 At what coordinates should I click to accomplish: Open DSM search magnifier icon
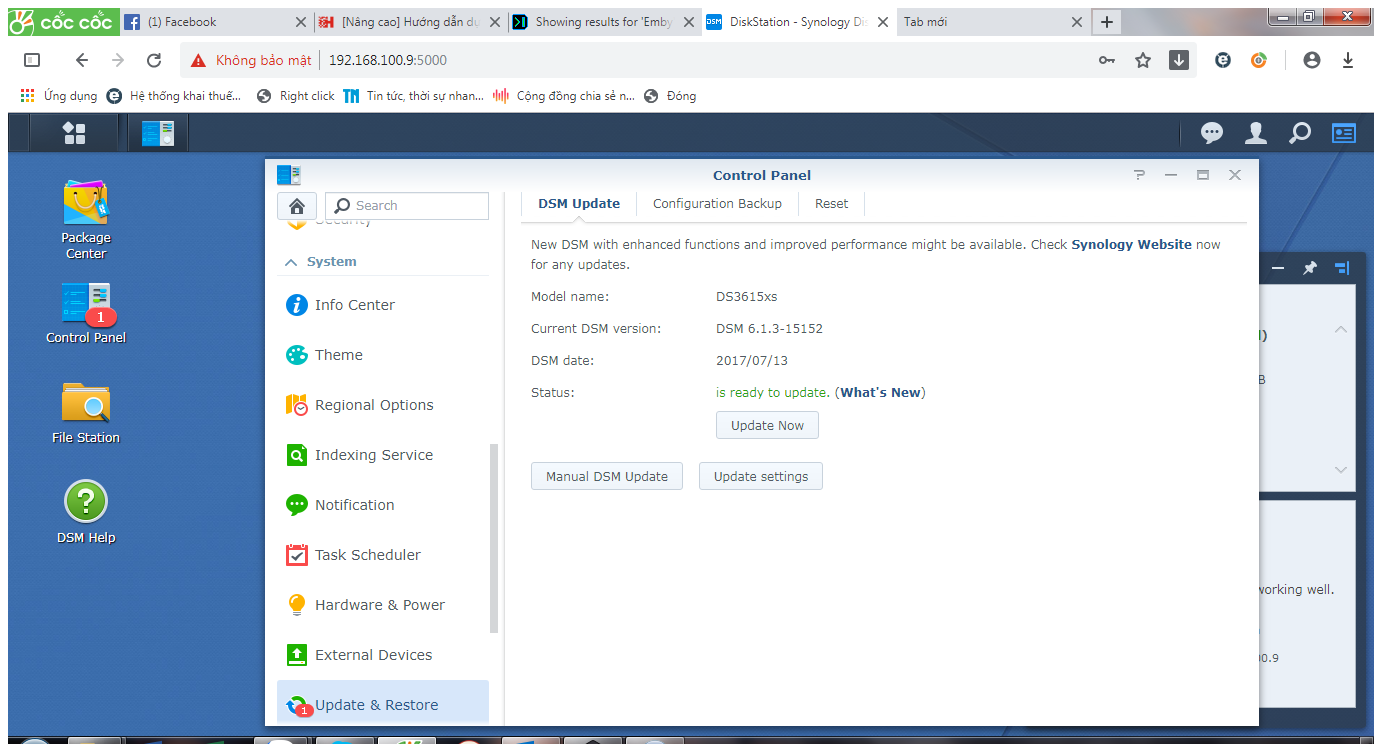pos(1300,133)
